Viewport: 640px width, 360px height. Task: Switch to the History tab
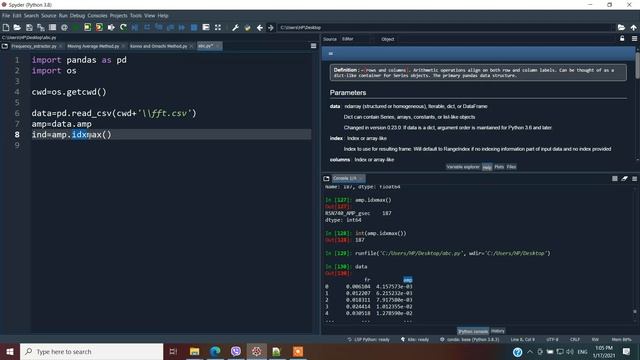pos(498,331)
